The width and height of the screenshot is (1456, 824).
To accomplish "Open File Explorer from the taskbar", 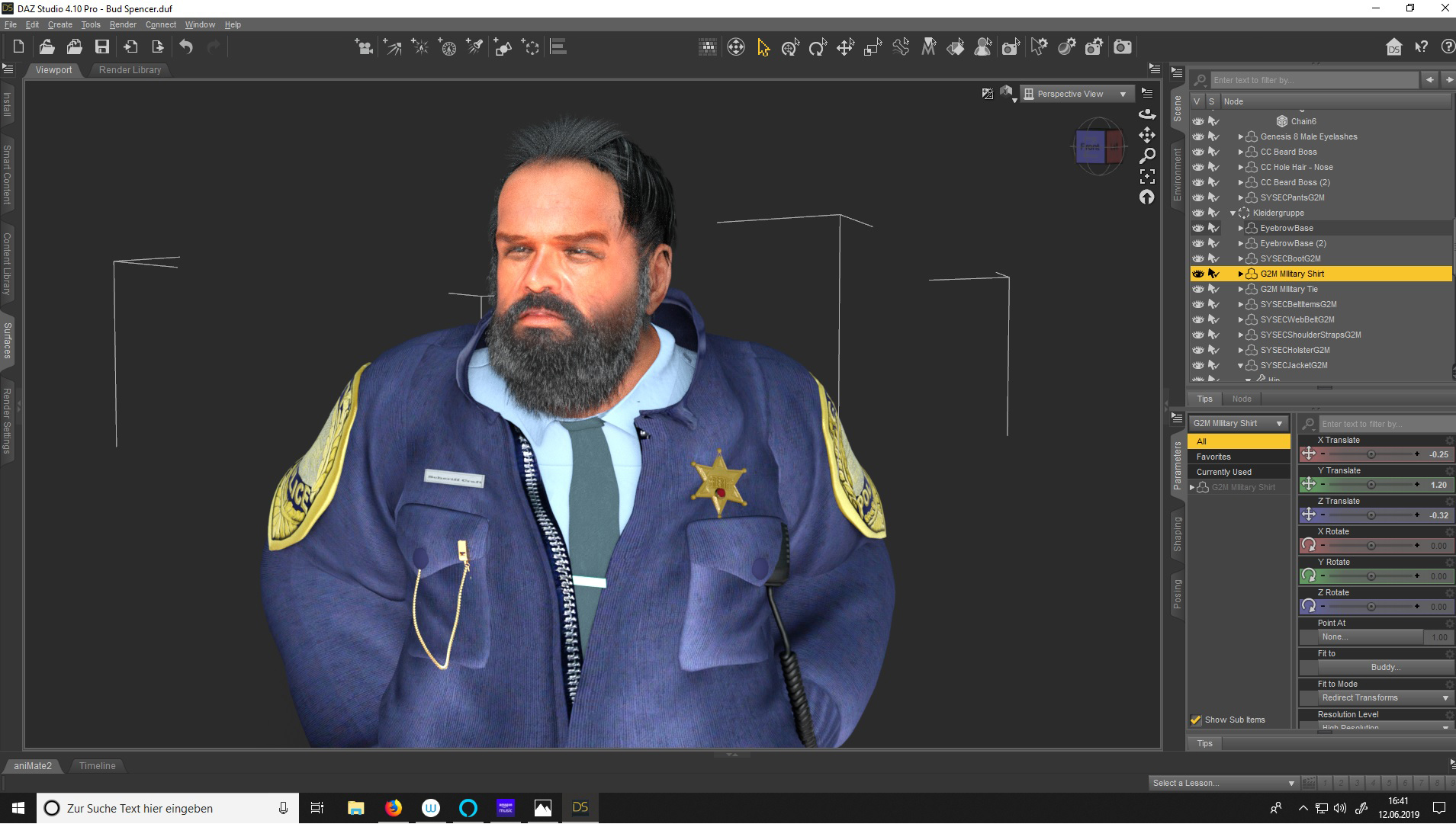I will (x=356, y=808).
